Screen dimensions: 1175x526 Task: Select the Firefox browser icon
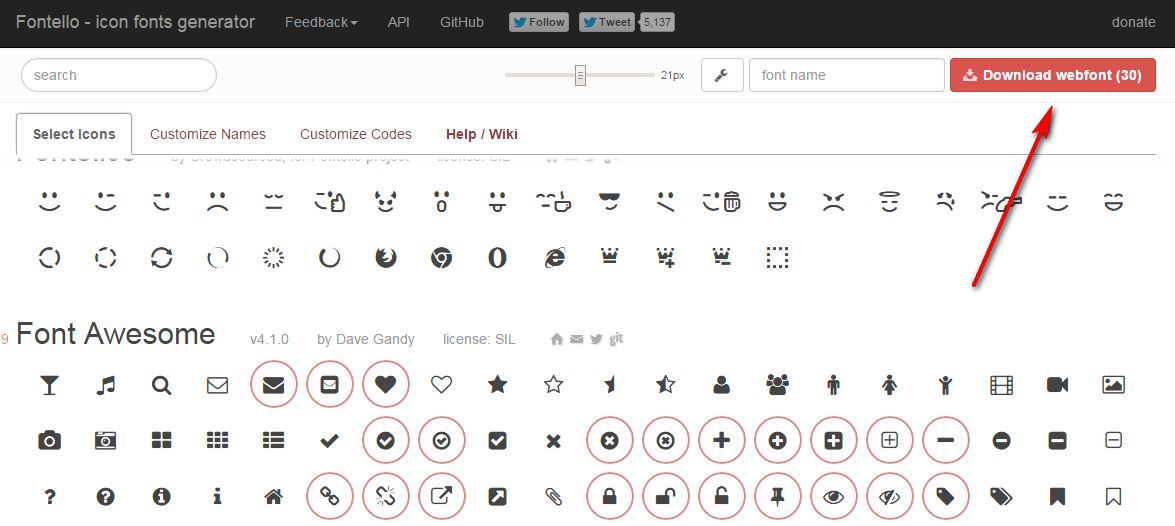[x=385, y=258]
